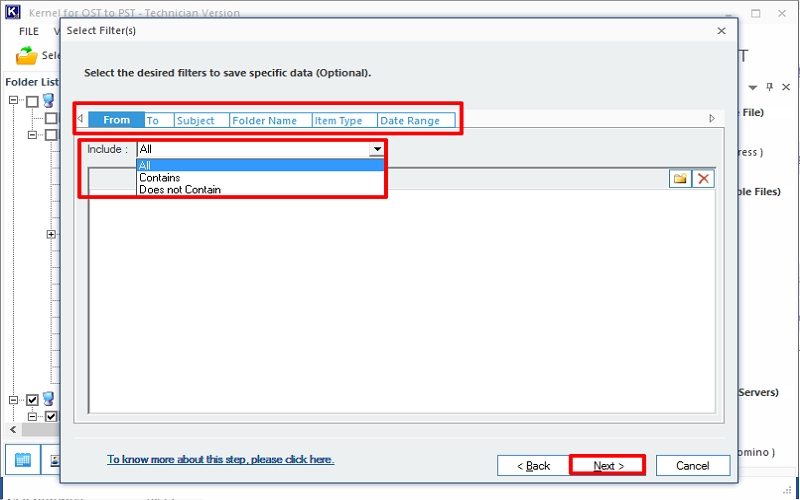The image size is (800, 500).
Task: Toggle the second unchecked folder tree checkbox
Action: click(50, 118)
